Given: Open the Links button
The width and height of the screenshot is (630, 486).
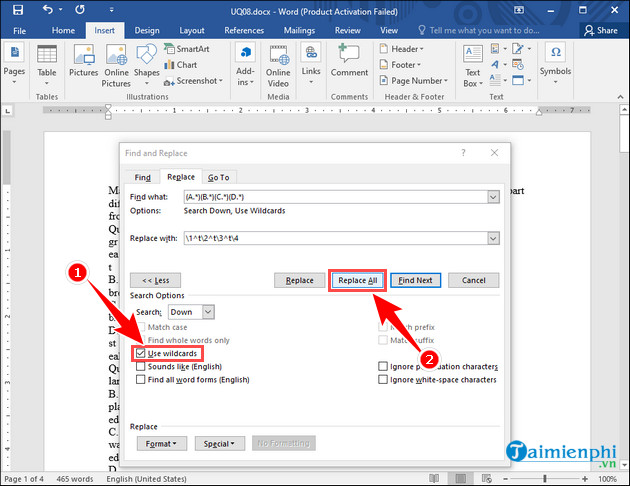Looking at the screenshot, I should pos(311,63).
